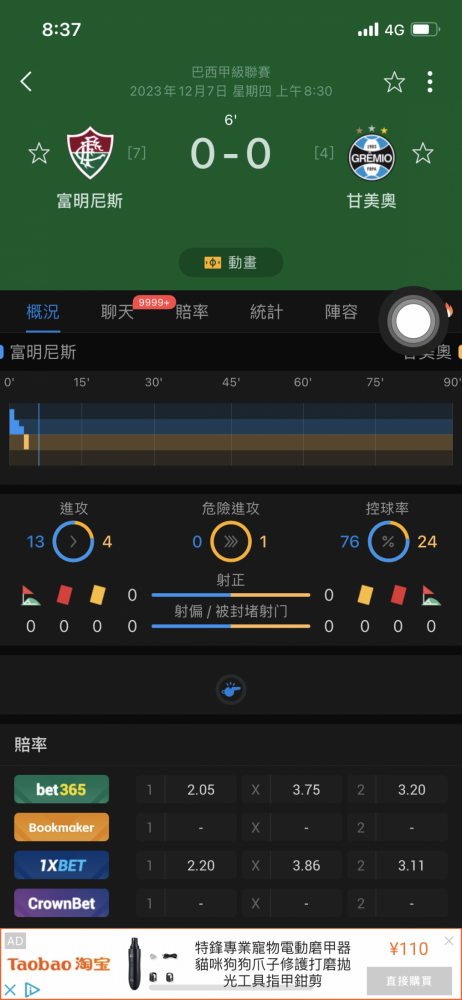The image size is (462, 1000).
Task: Tap the floating AssistiveTouch button
Action: [412, 321]
